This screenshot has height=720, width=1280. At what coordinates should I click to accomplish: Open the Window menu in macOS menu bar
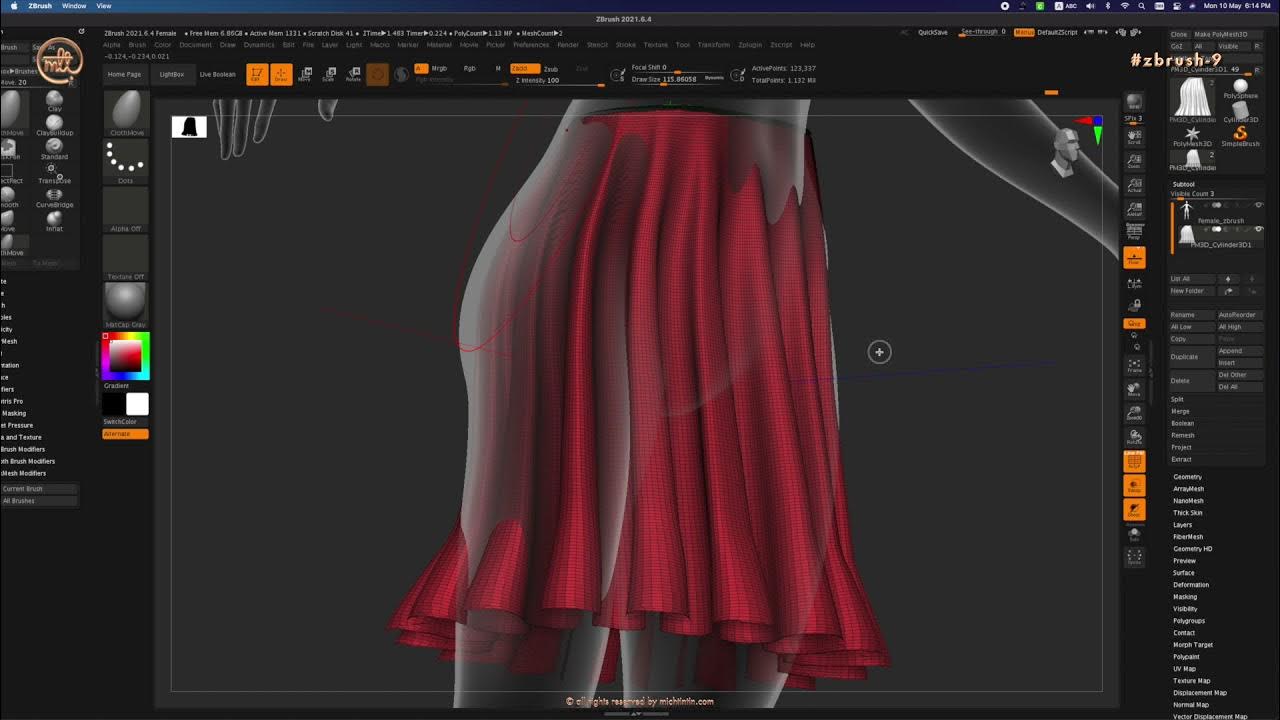pyautogui.click(x=74, y=6)
